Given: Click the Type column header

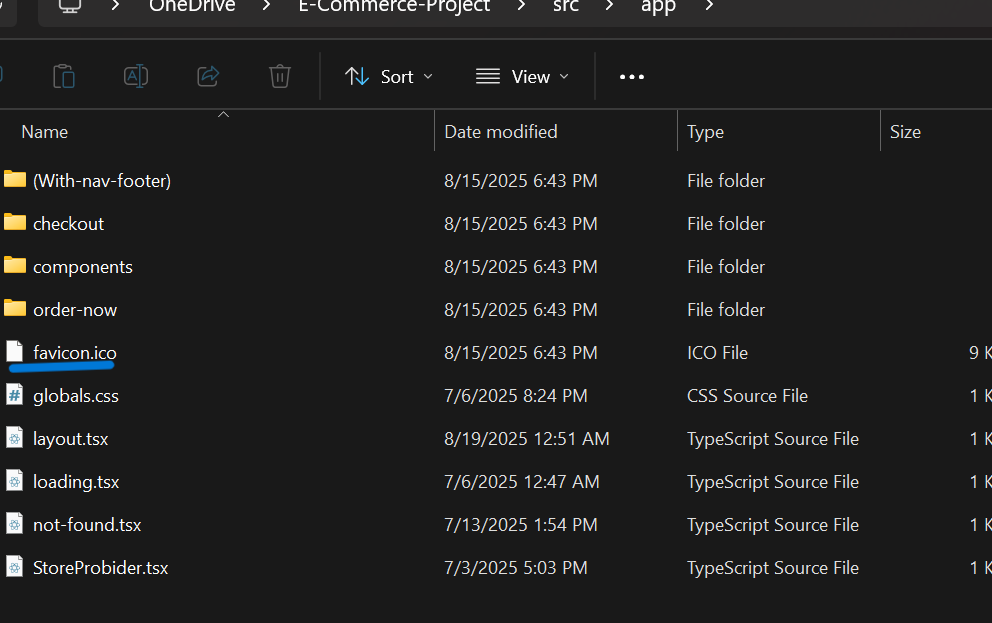Looking at the screenshot, I should (705, 132).
